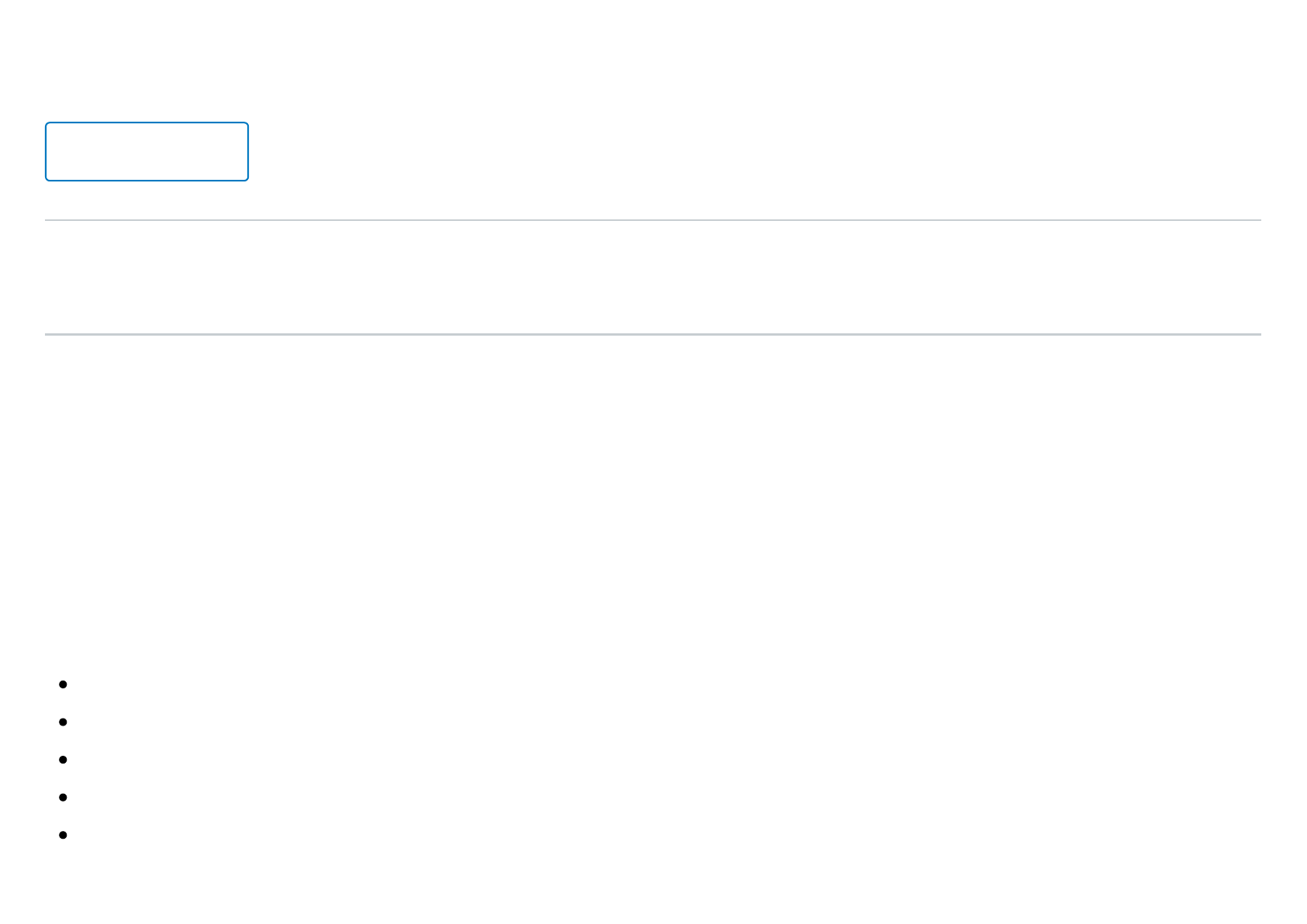Select the last bullet in the list
This screenshot has width=1307, height=924.
click(64, 835)
